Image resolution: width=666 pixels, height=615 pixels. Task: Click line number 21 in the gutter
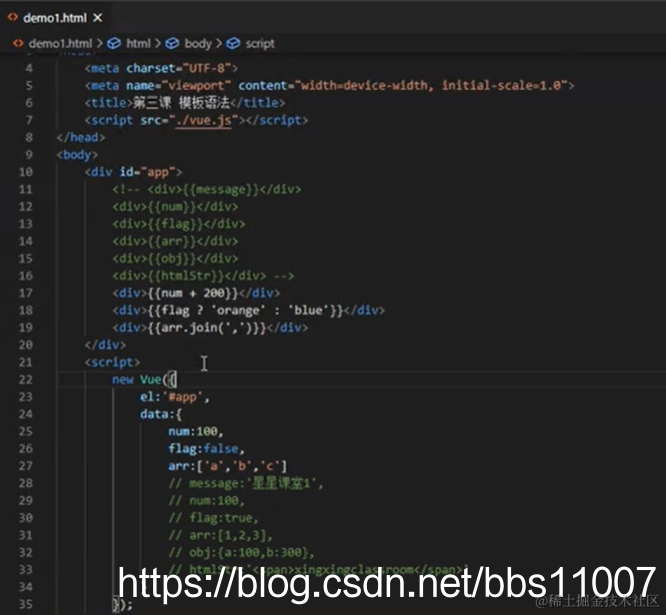pos(26,362)
